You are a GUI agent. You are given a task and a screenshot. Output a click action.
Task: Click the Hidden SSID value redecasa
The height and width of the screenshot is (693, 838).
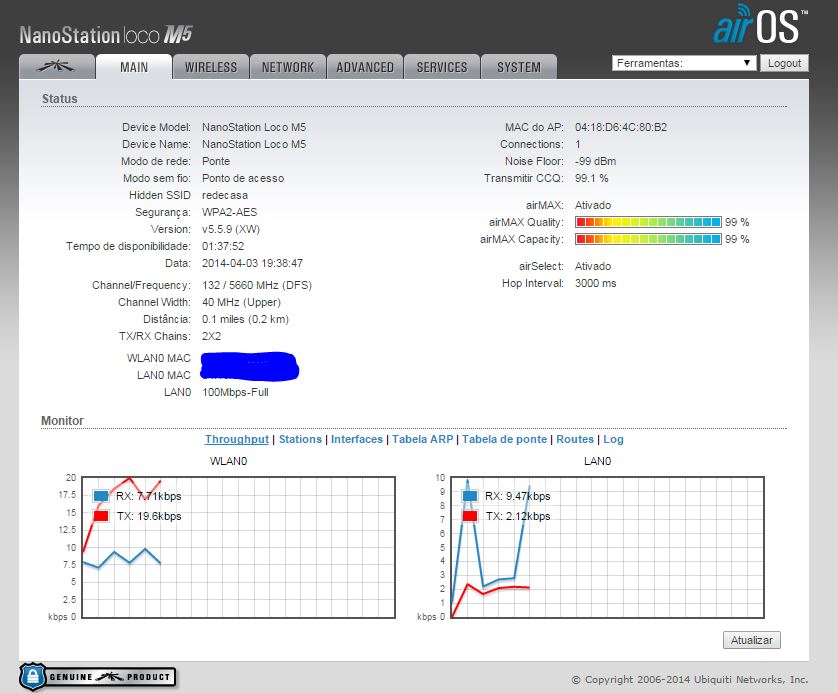(x=225, y=195)
